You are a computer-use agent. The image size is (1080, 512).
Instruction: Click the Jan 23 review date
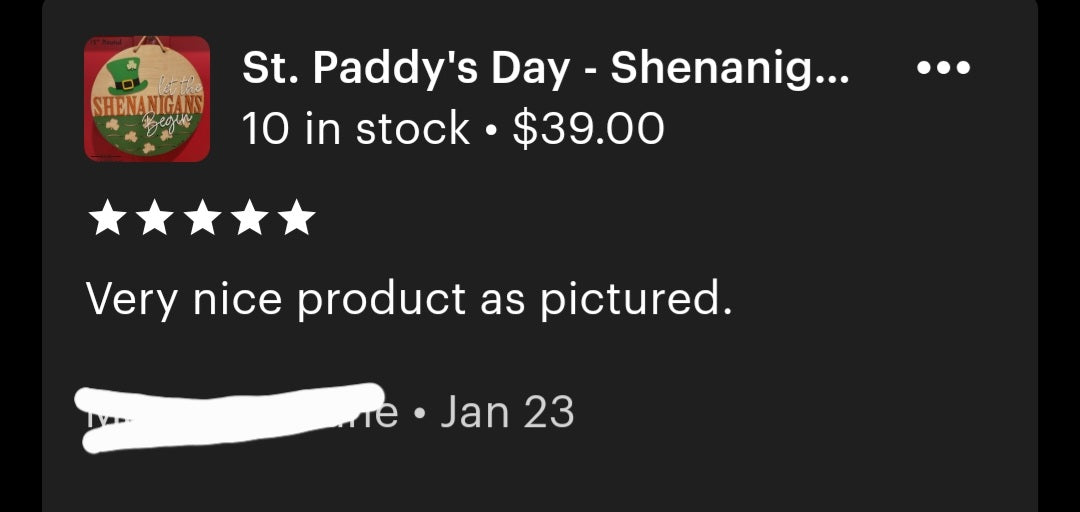click(x=506, y=411)
